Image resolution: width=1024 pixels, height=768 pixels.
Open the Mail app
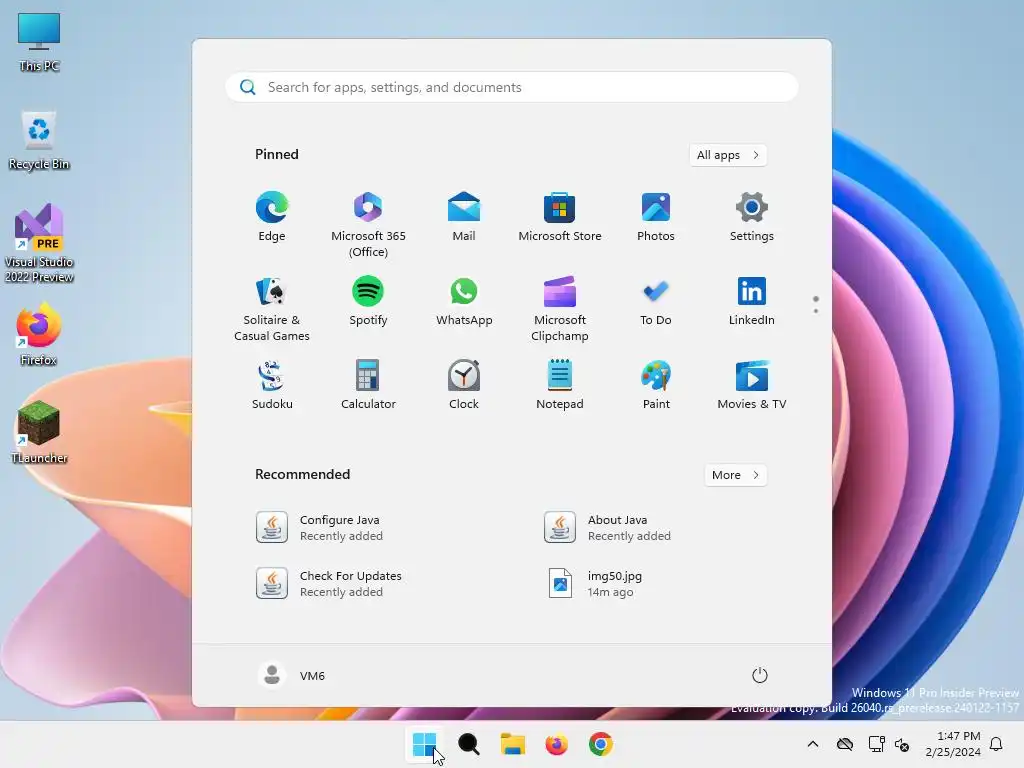point(464,217)
